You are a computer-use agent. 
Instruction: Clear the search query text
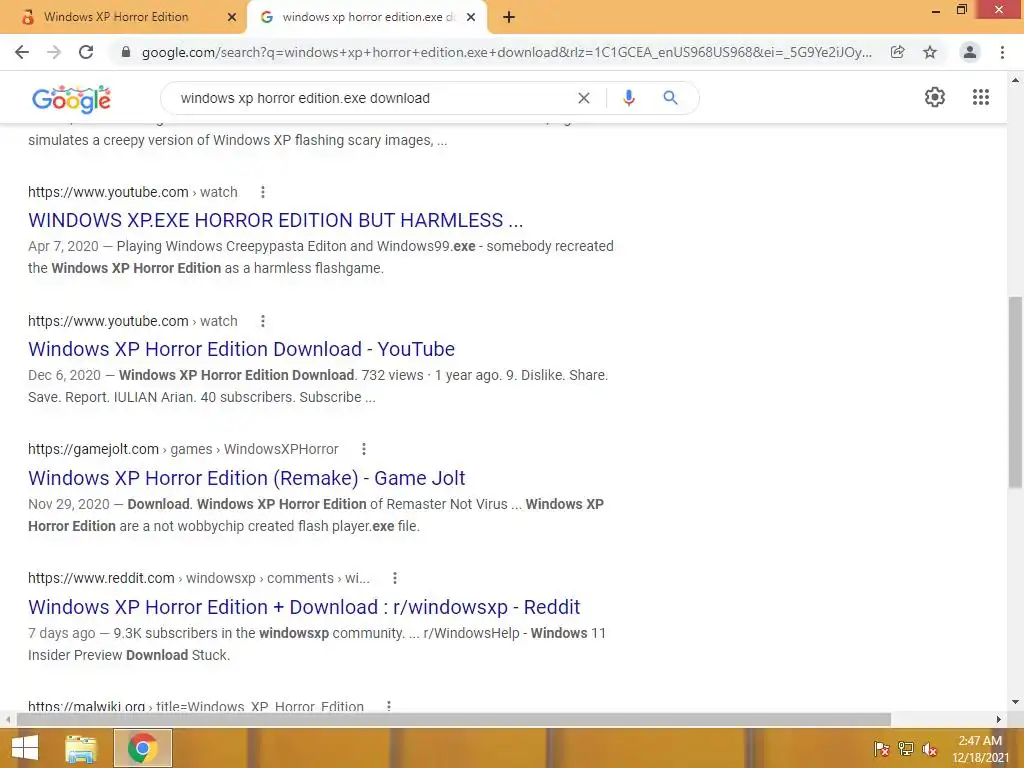click(584, 98)
